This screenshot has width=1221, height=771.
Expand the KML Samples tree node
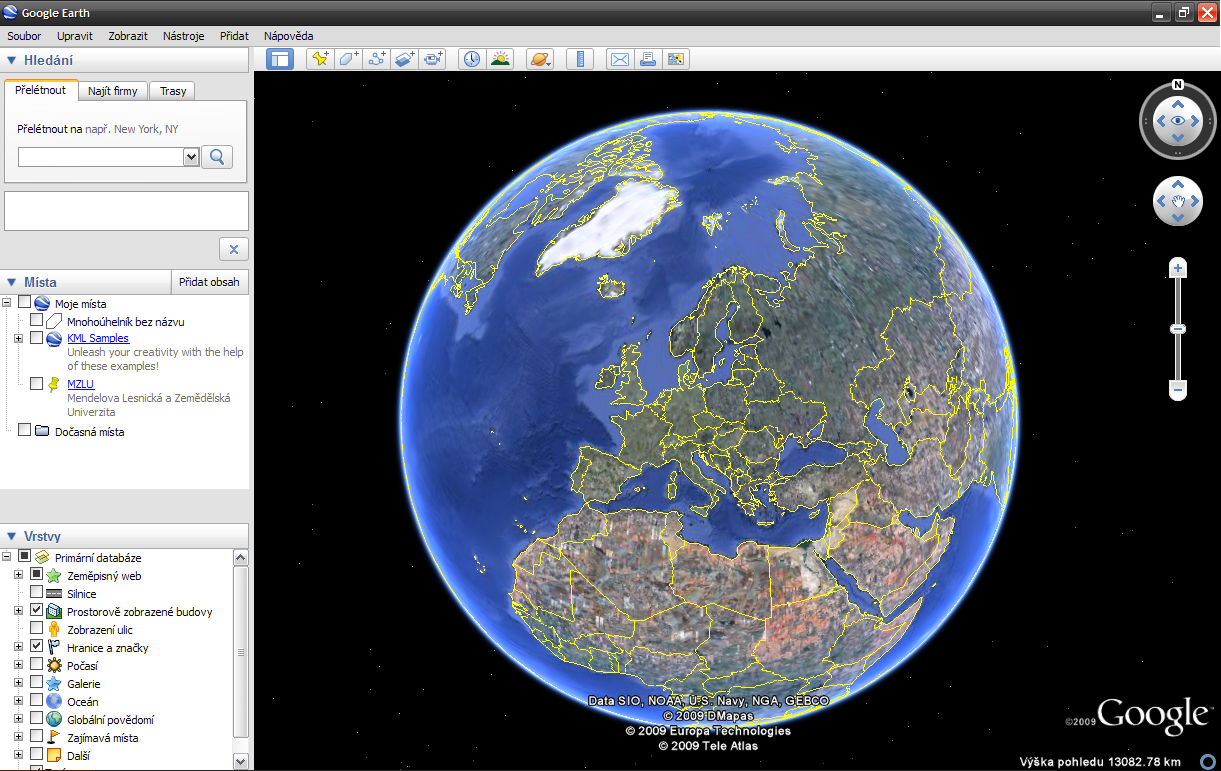click(x=18, y=339)
